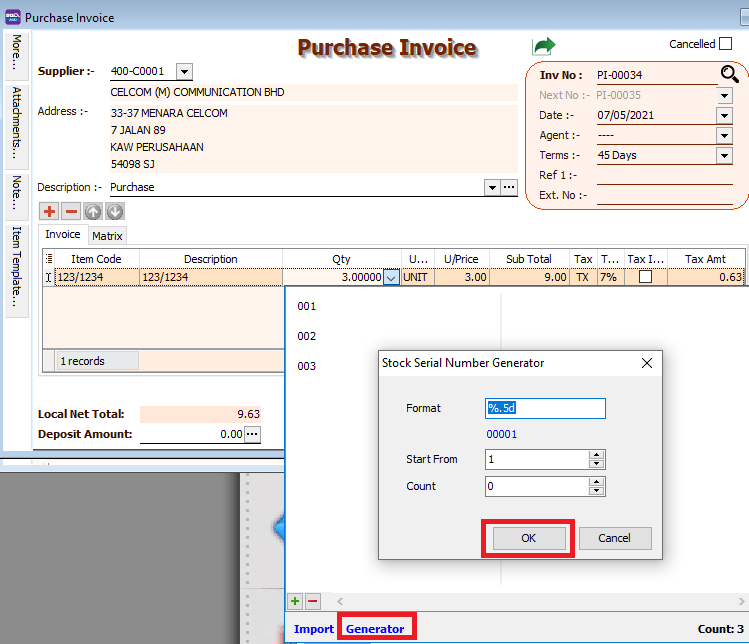Tick the Tax Inclusive checkbox in row
Screen dimensions: 749x644
click(645, 277)
